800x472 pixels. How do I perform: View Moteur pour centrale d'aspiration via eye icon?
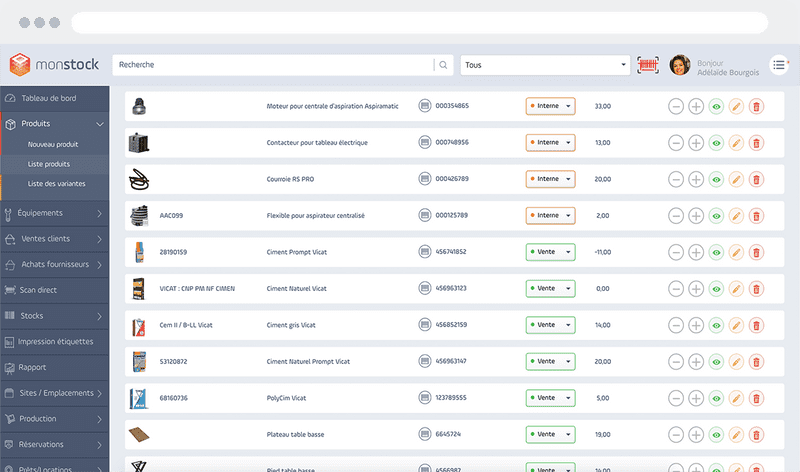click(716, 106)
